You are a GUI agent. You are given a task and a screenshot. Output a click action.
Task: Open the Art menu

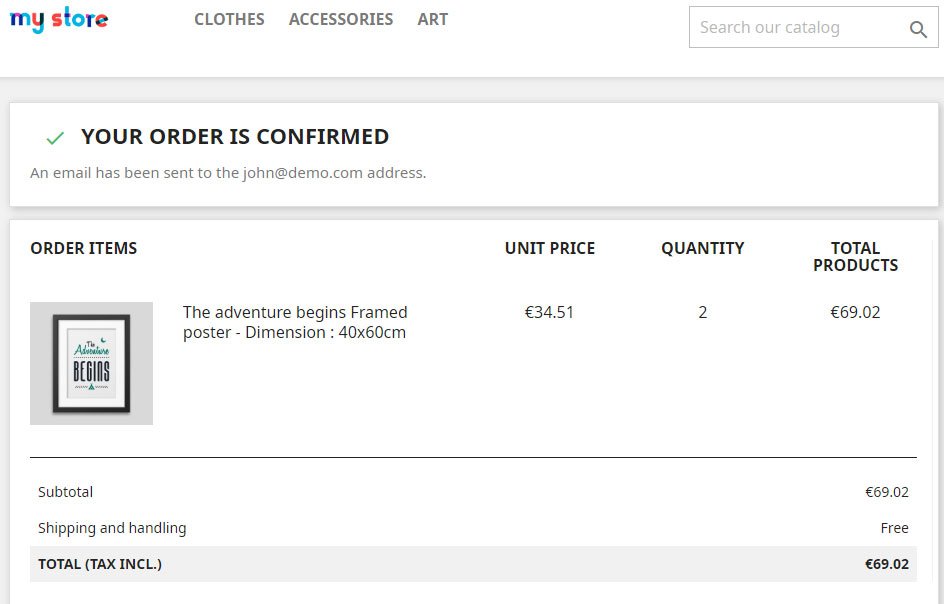click(433, 19)
